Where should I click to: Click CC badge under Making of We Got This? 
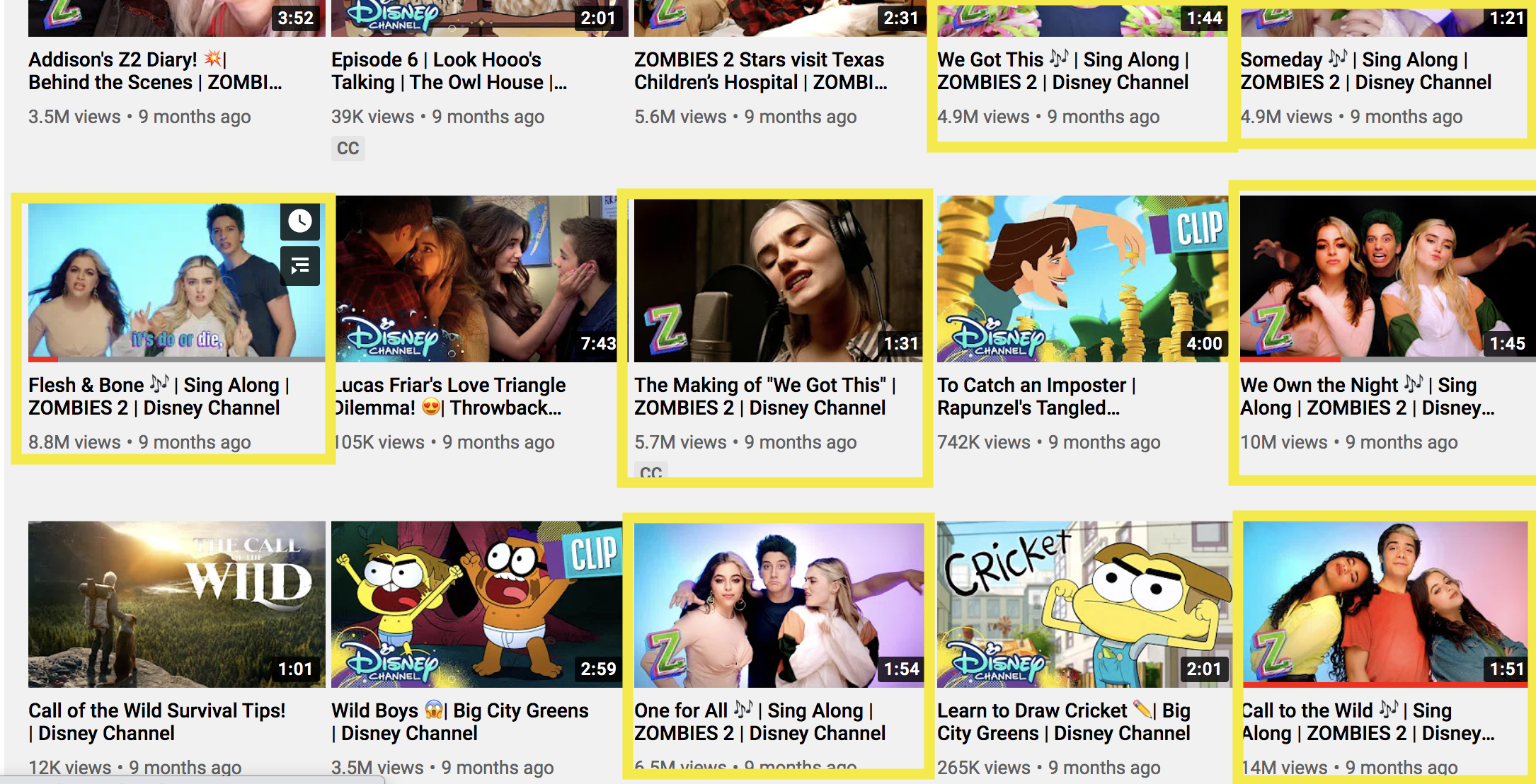(x=650, y=472)
